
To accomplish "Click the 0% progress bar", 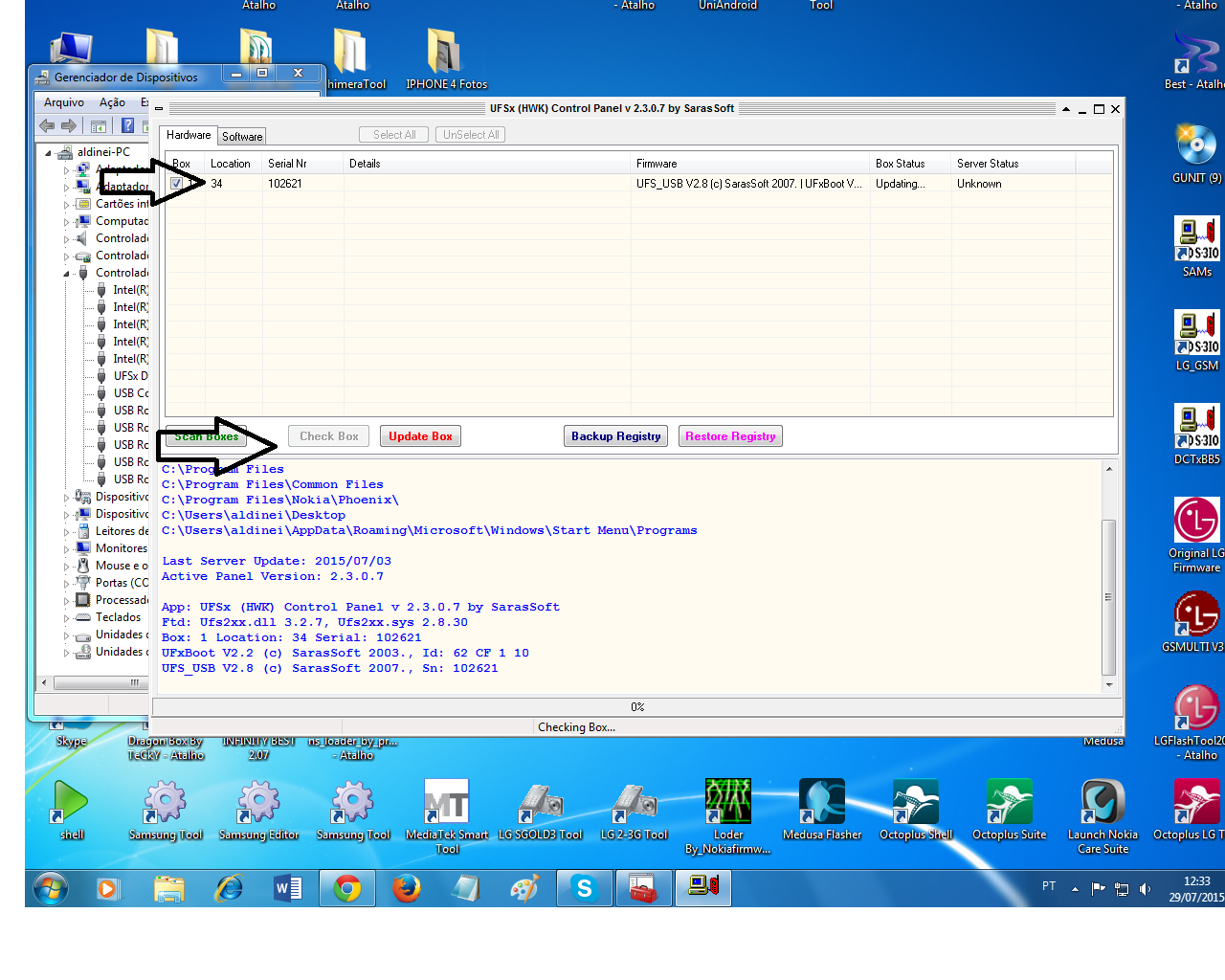I will [x=637, y=707].
